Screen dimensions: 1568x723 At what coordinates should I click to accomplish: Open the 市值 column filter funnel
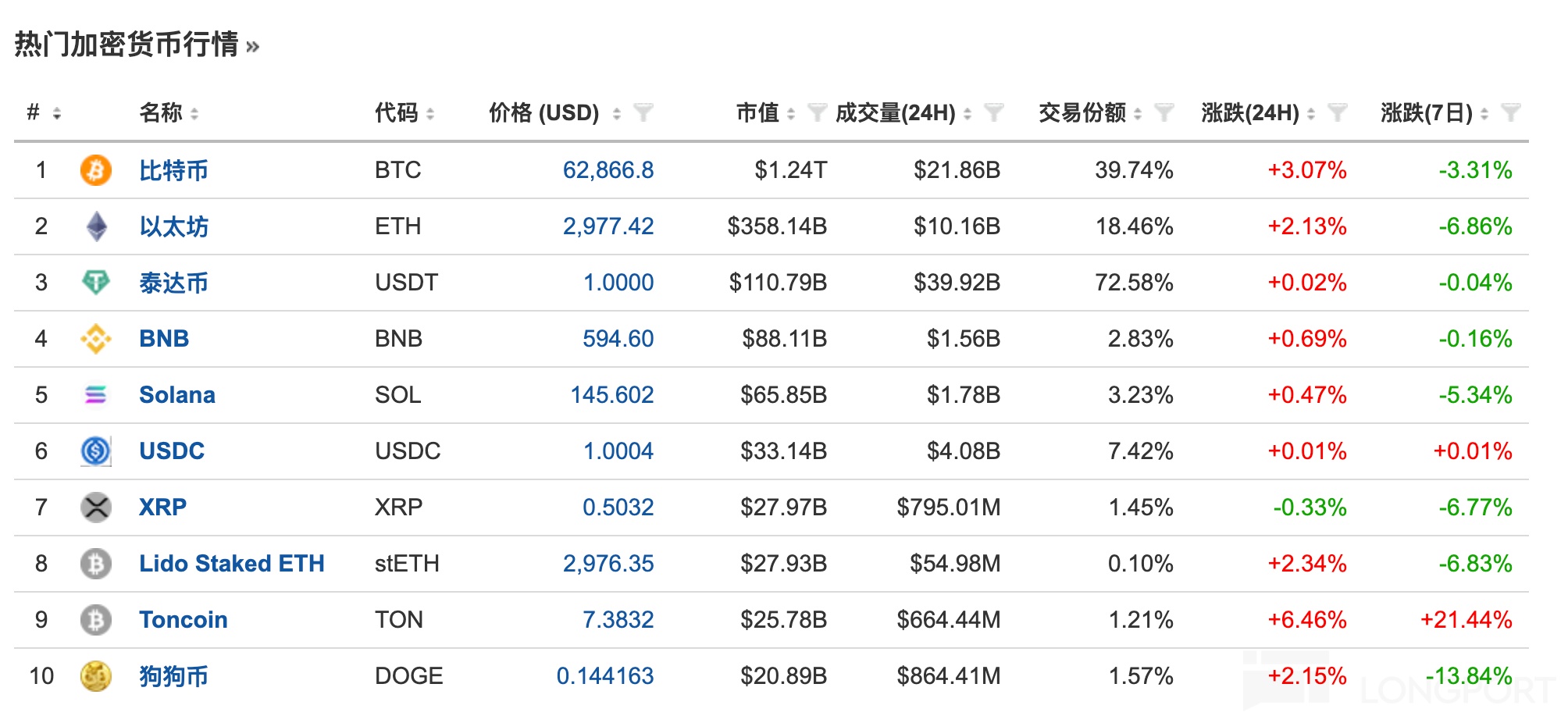817,113
